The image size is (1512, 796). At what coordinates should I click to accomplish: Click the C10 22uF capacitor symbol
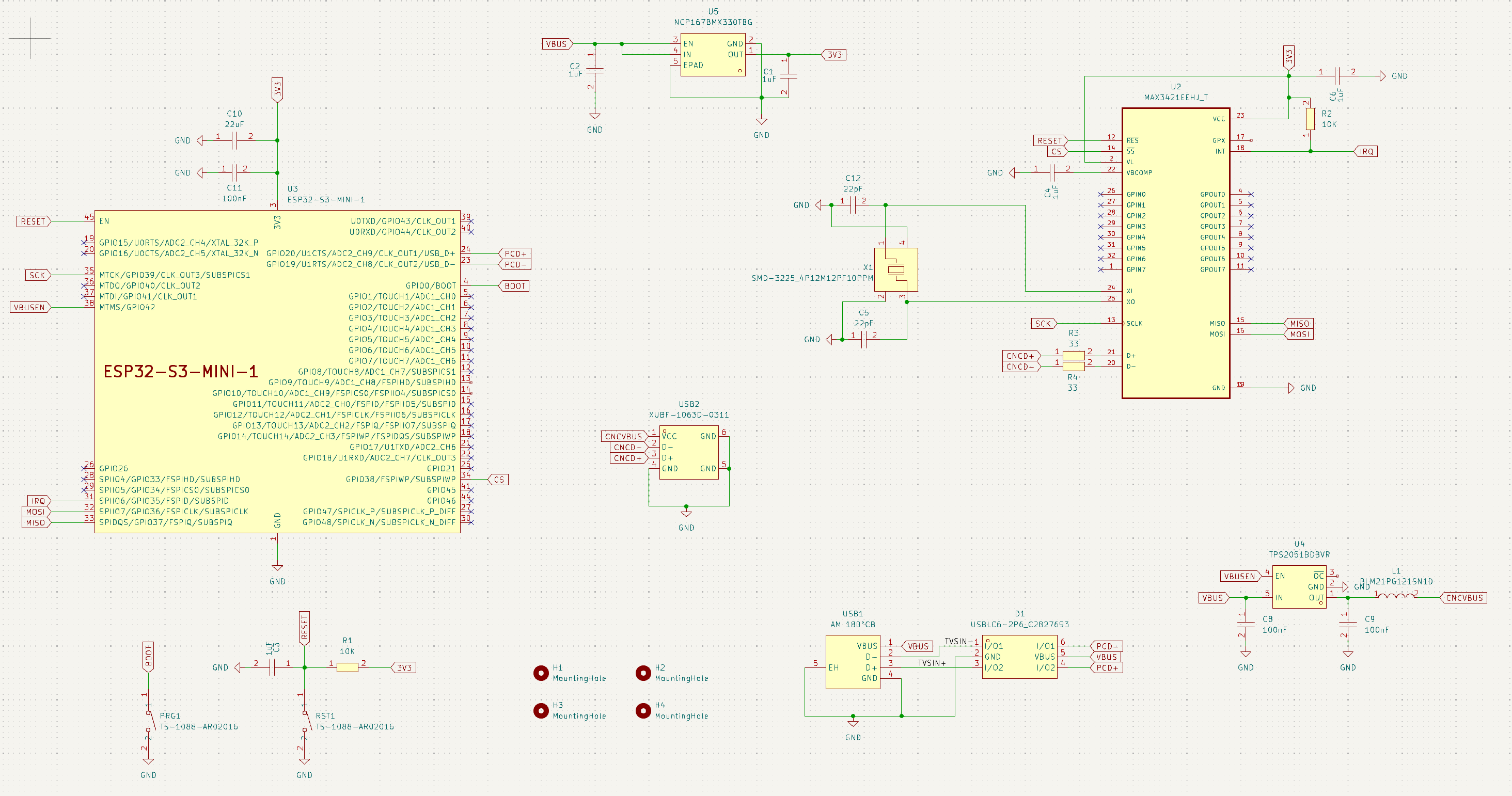click(234, 140)
